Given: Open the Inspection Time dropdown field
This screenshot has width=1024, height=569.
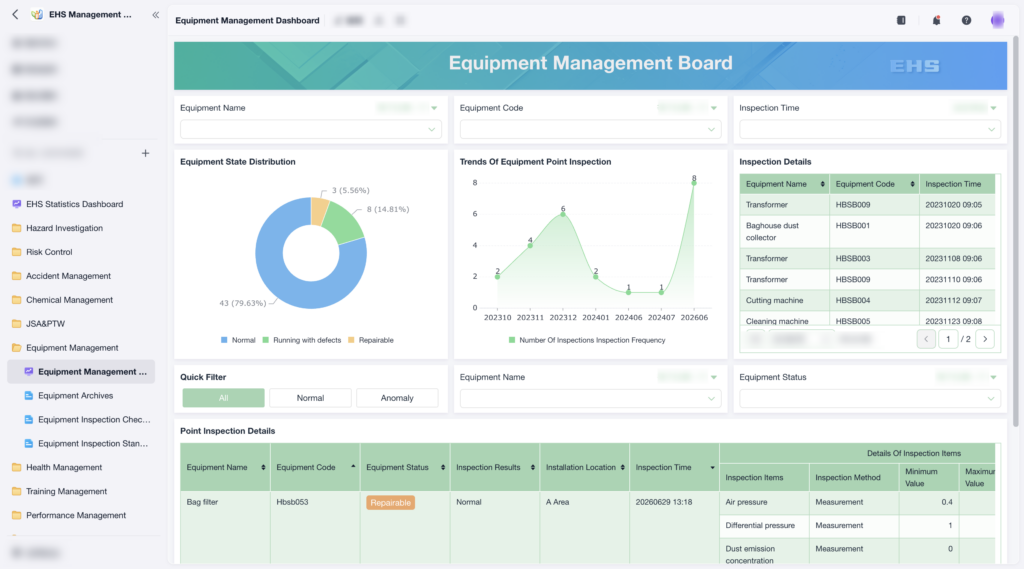Looking at the screenshot, I should click(870, 129).
